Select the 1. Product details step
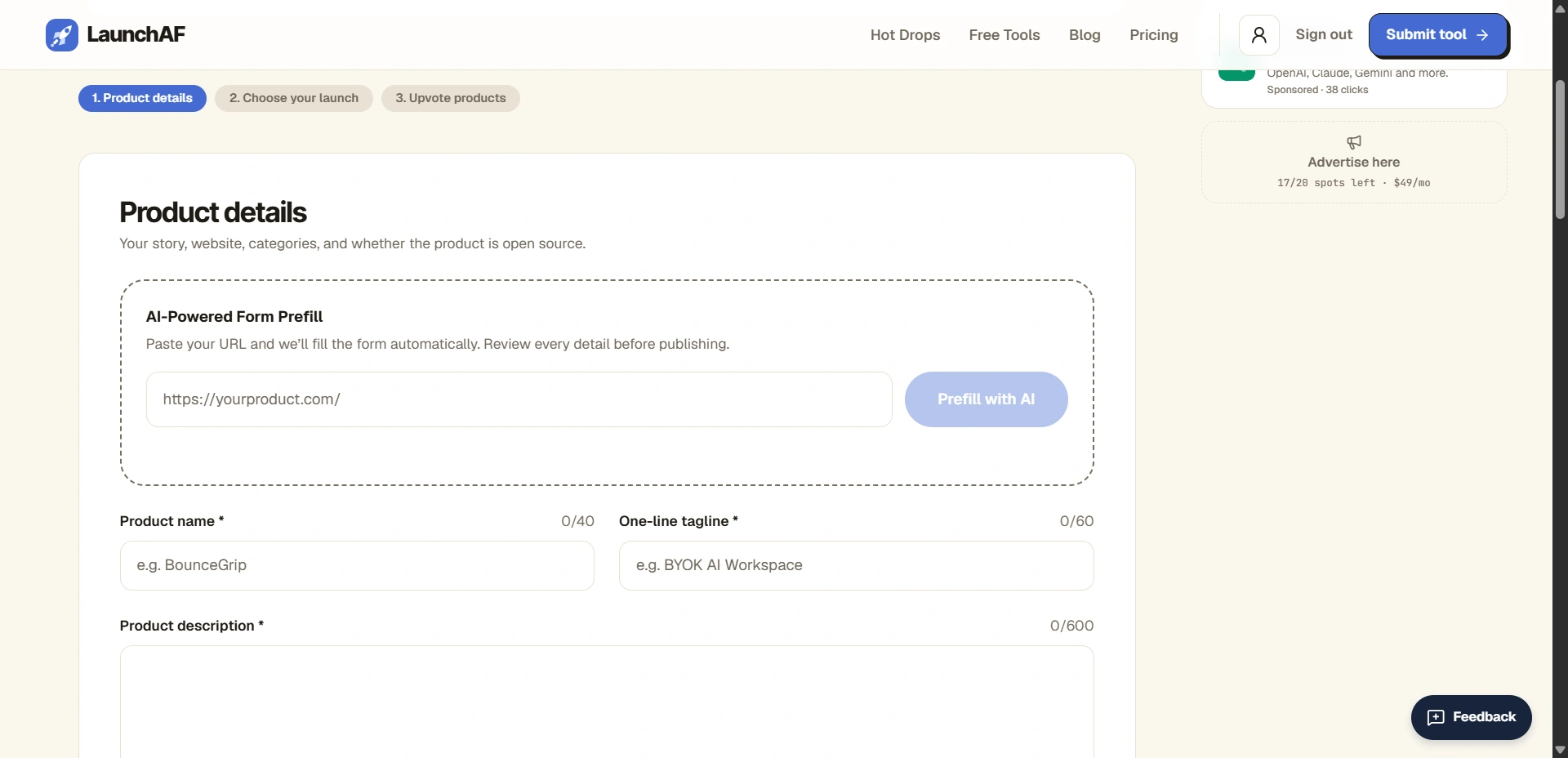This screenshot has height=758, width=1568. coord(142,98)
